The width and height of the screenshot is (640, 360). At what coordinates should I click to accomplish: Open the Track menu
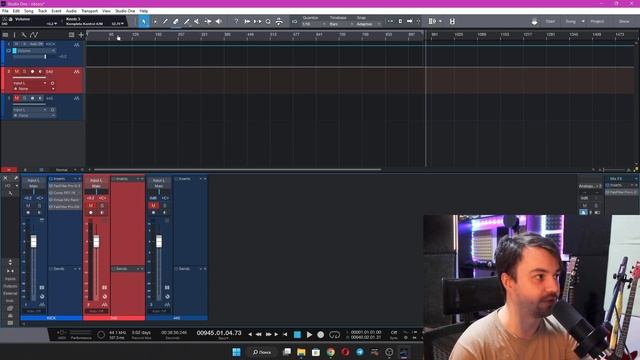tap(42, 11)
